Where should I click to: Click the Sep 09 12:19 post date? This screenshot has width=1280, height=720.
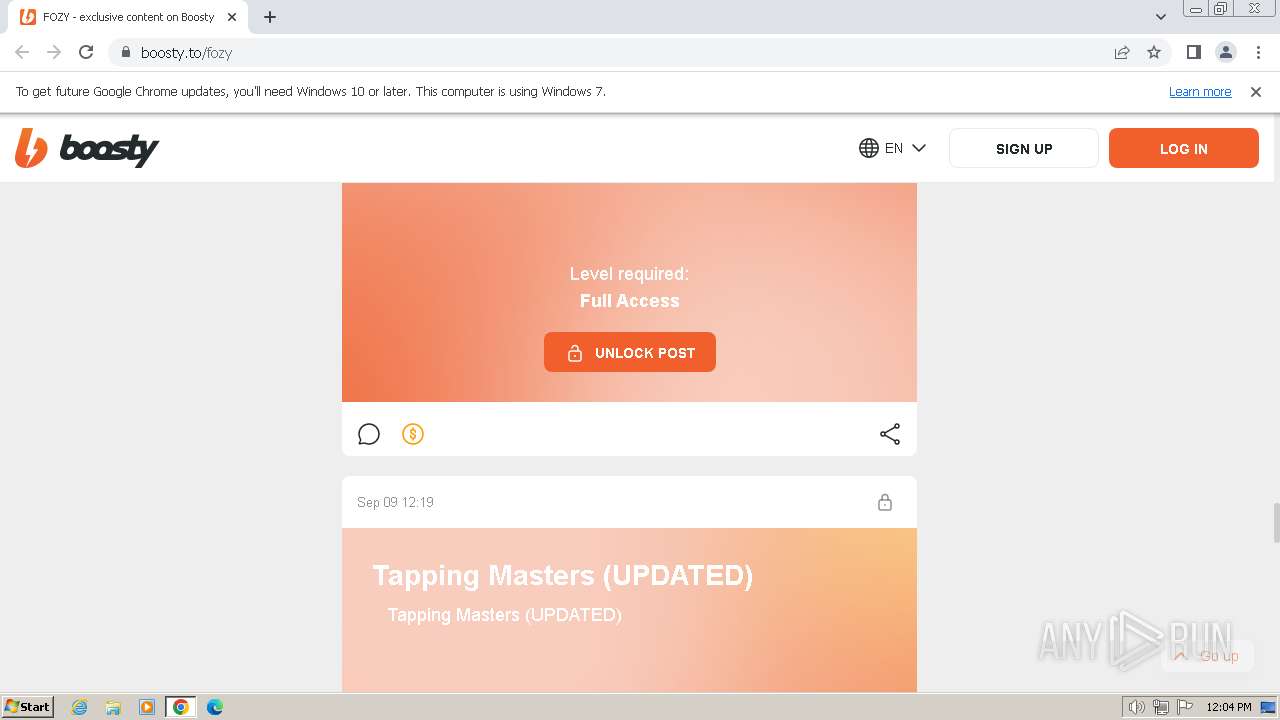(x=395, y=502)
